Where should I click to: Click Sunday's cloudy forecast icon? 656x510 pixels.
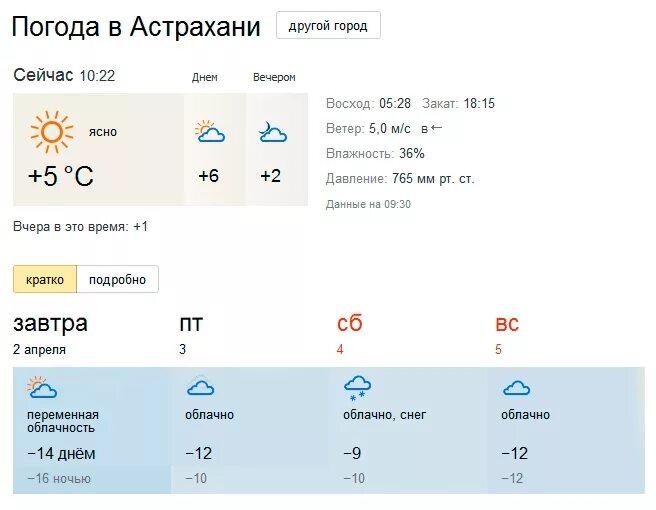pos(516,388)
